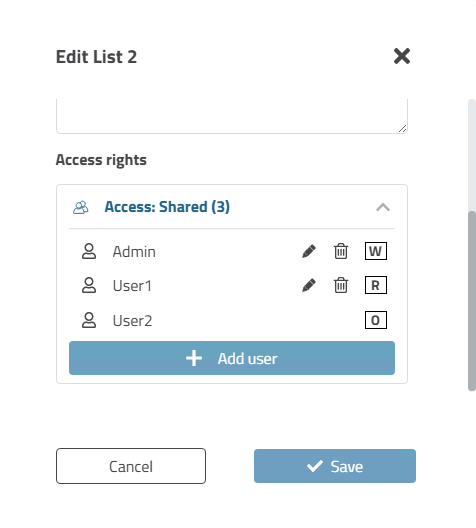
Task: Remove User1 using the trash icon
Action: (x=341, y=285)
